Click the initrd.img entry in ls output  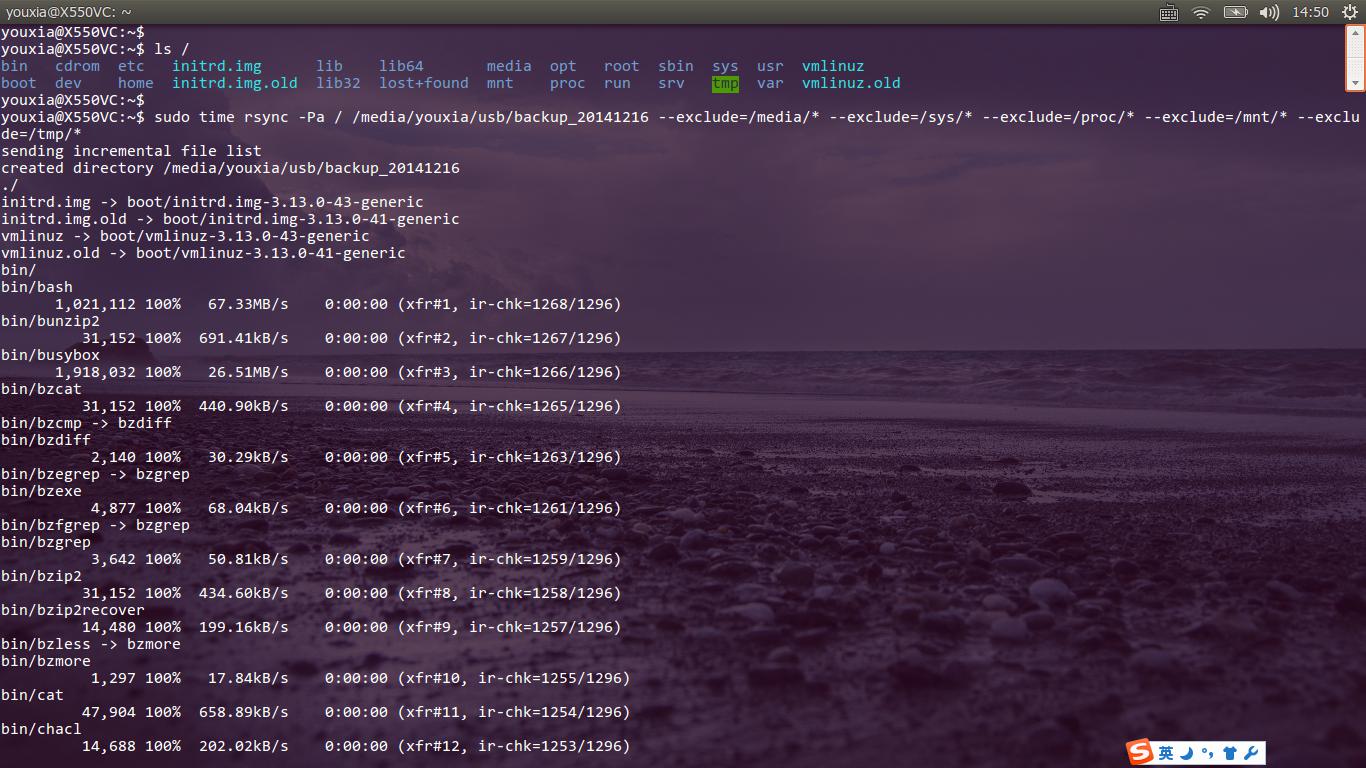coord(216,67)
